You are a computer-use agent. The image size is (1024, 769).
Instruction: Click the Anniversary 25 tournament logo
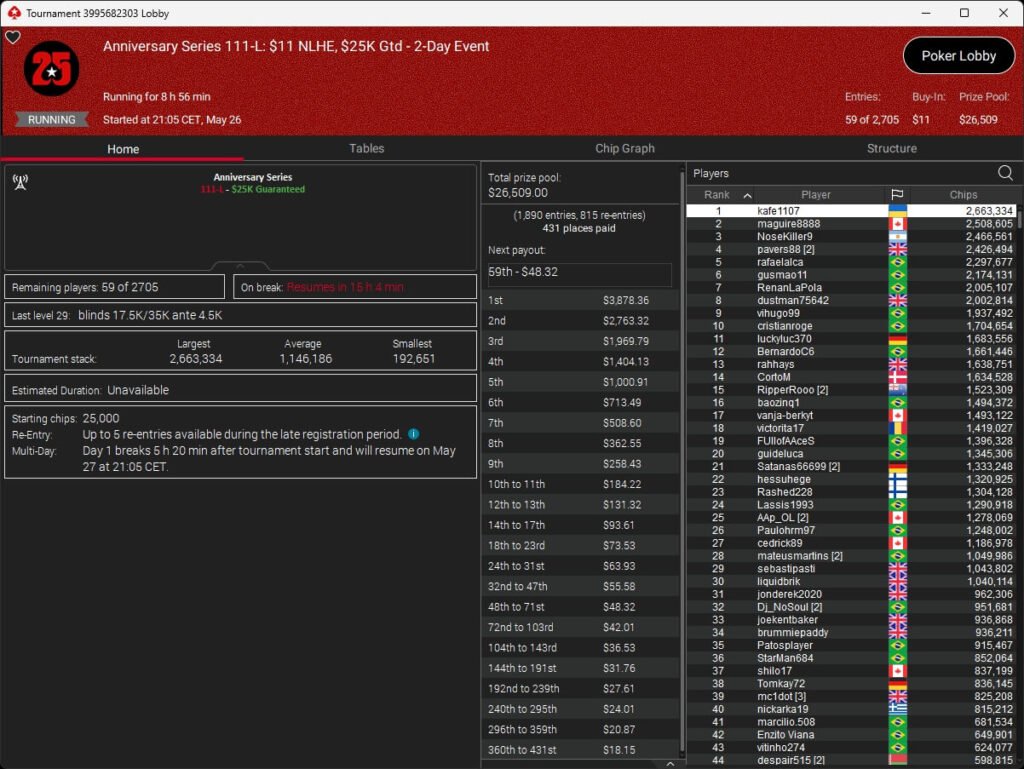click(52, 69)
